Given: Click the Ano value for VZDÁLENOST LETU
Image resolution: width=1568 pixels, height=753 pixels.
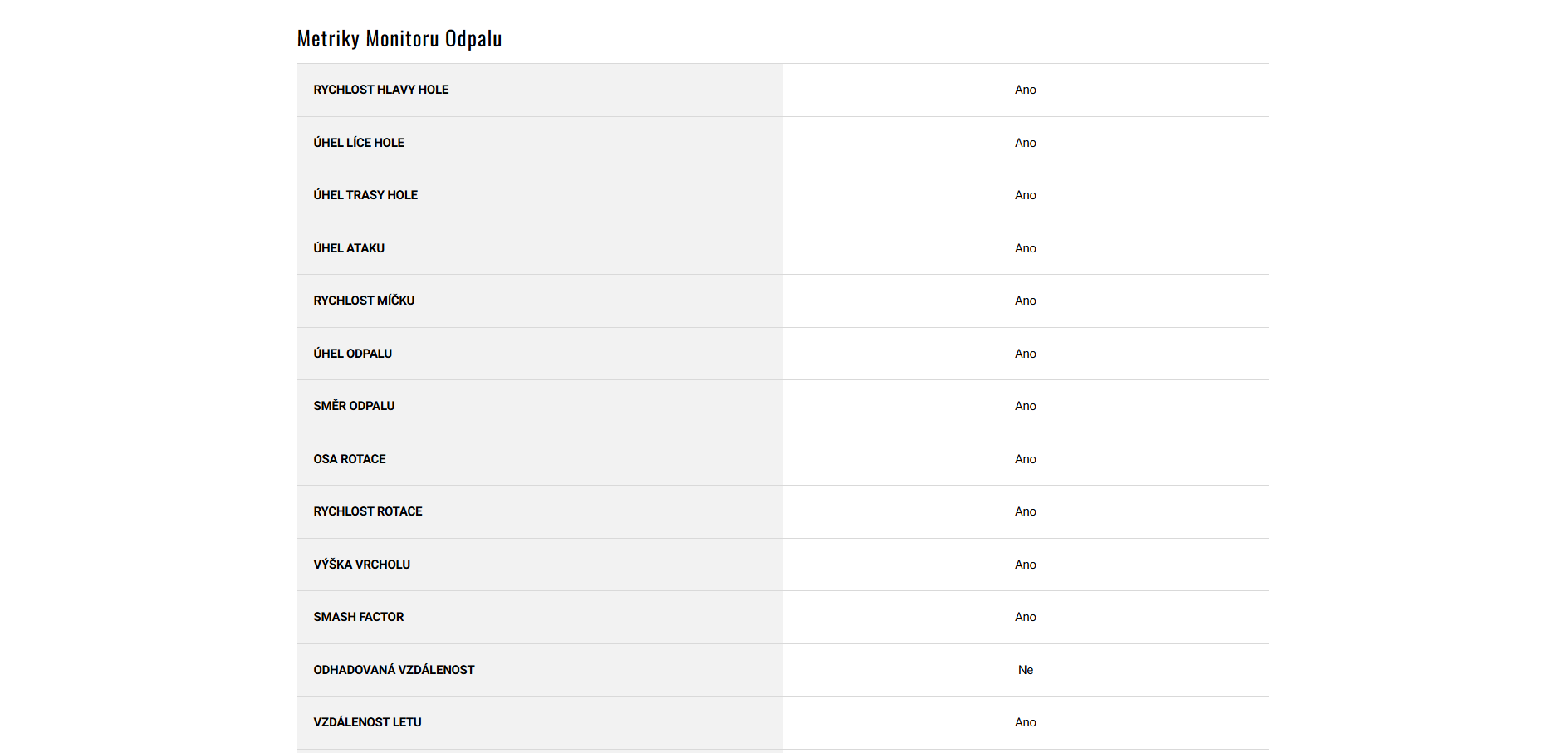Looking at the screenshot, I should (x=1026, y=722).
